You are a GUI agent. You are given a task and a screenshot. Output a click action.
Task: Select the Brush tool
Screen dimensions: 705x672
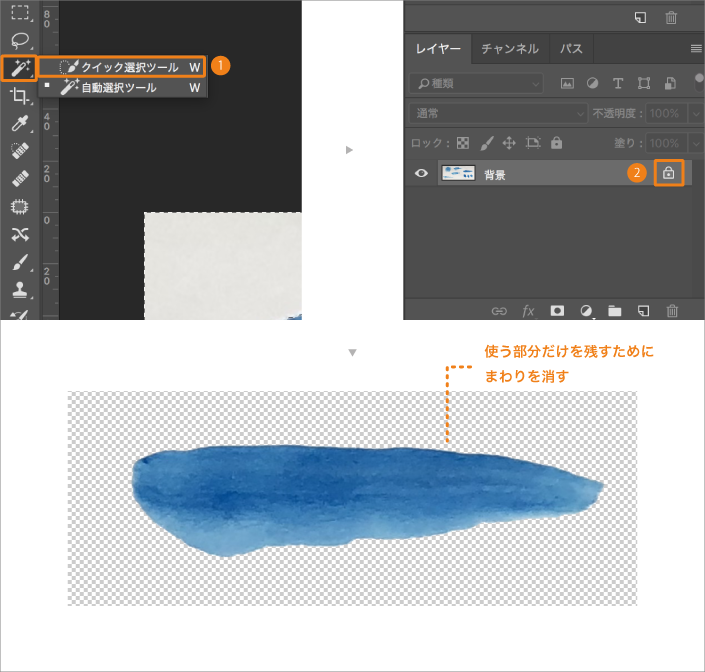pos(20,263)
